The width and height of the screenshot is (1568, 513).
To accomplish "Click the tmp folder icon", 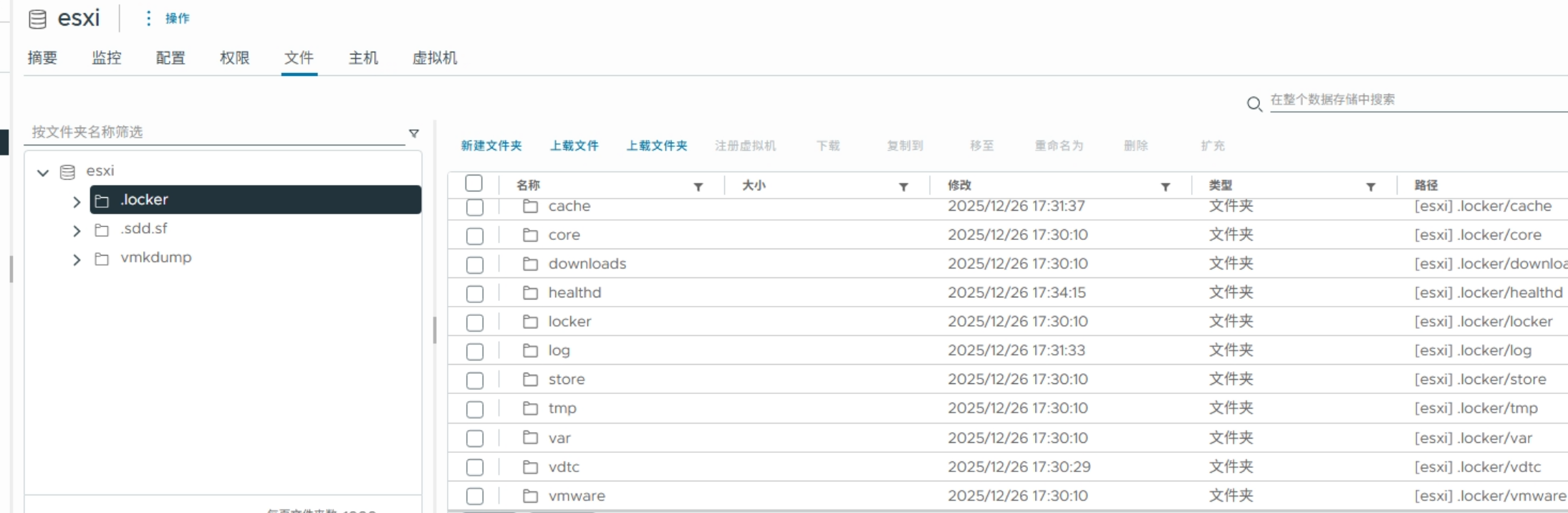I will (530, 408).
